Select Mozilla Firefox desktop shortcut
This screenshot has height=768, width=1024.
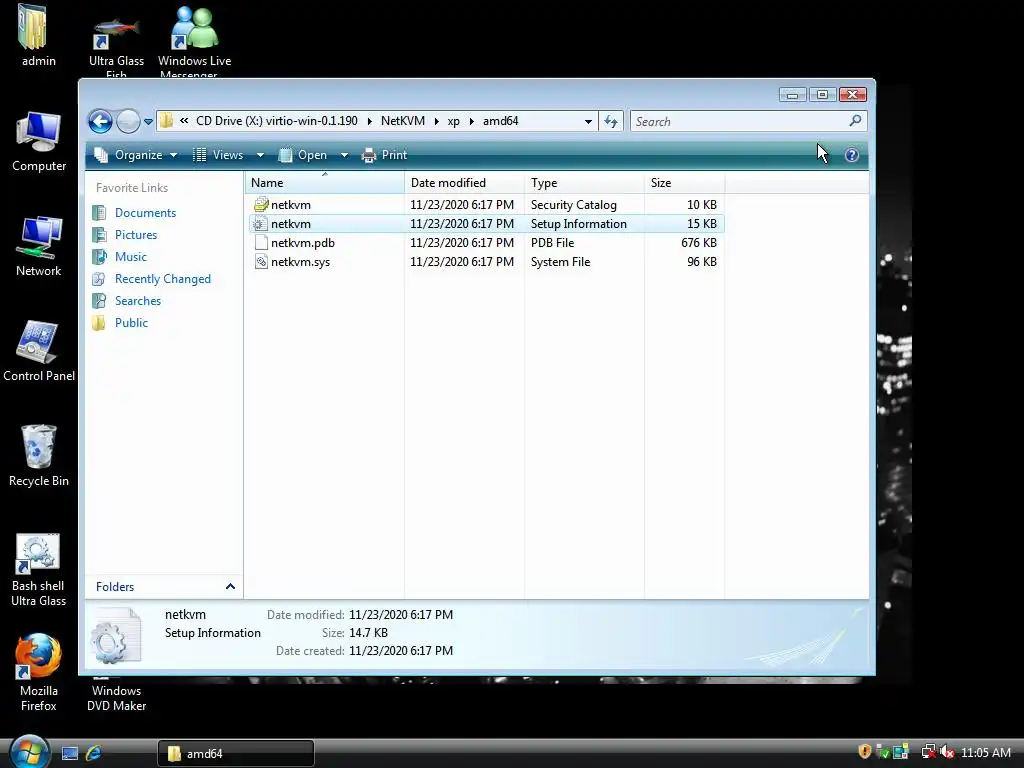click(39, 673)
